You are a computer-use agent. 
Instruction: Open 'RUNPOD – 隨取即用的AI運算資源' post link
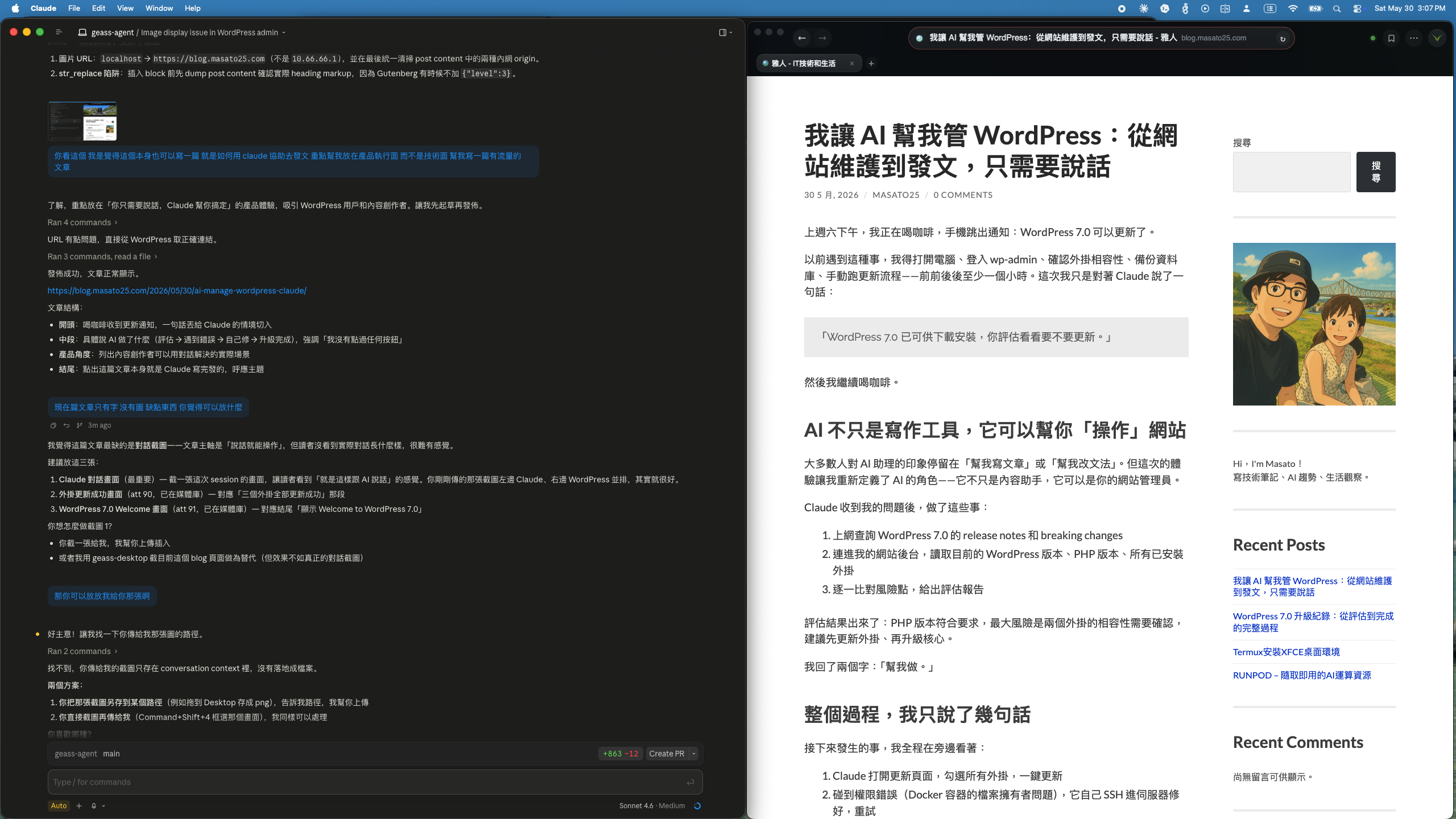pyautogui.click(x=1302, y=675)
